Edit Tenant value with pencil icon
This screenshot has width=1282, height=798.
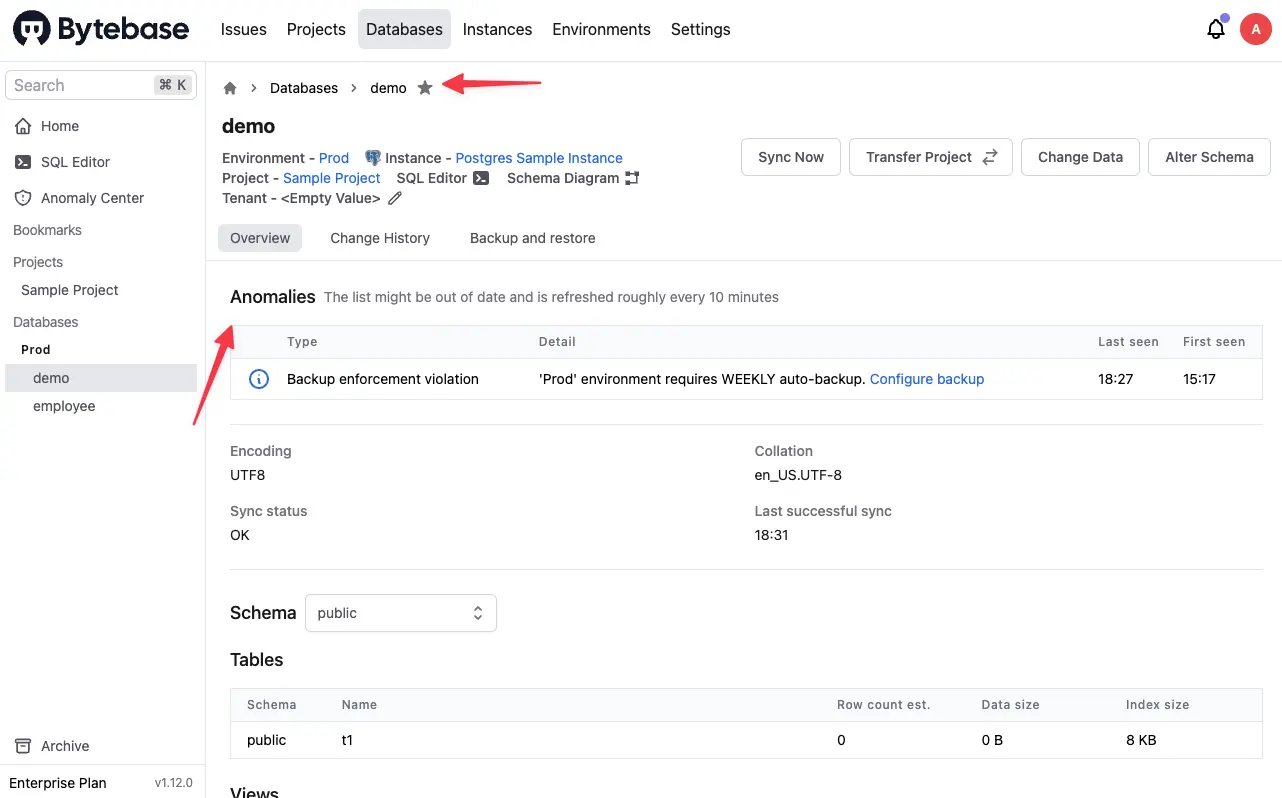pyautogui.click(x=395, y=198)
